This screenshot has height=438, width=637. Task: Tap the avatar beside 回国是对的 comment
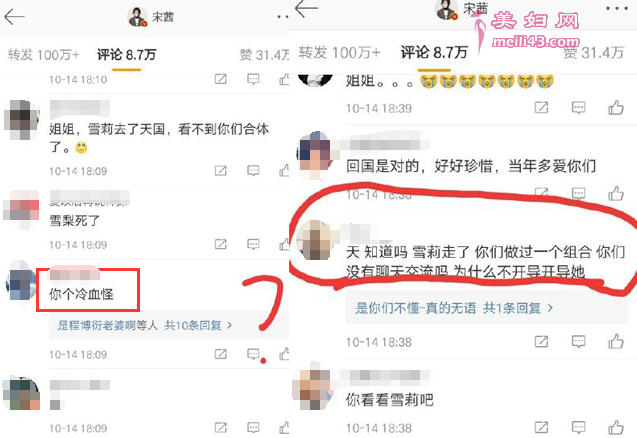pos(314,155)
